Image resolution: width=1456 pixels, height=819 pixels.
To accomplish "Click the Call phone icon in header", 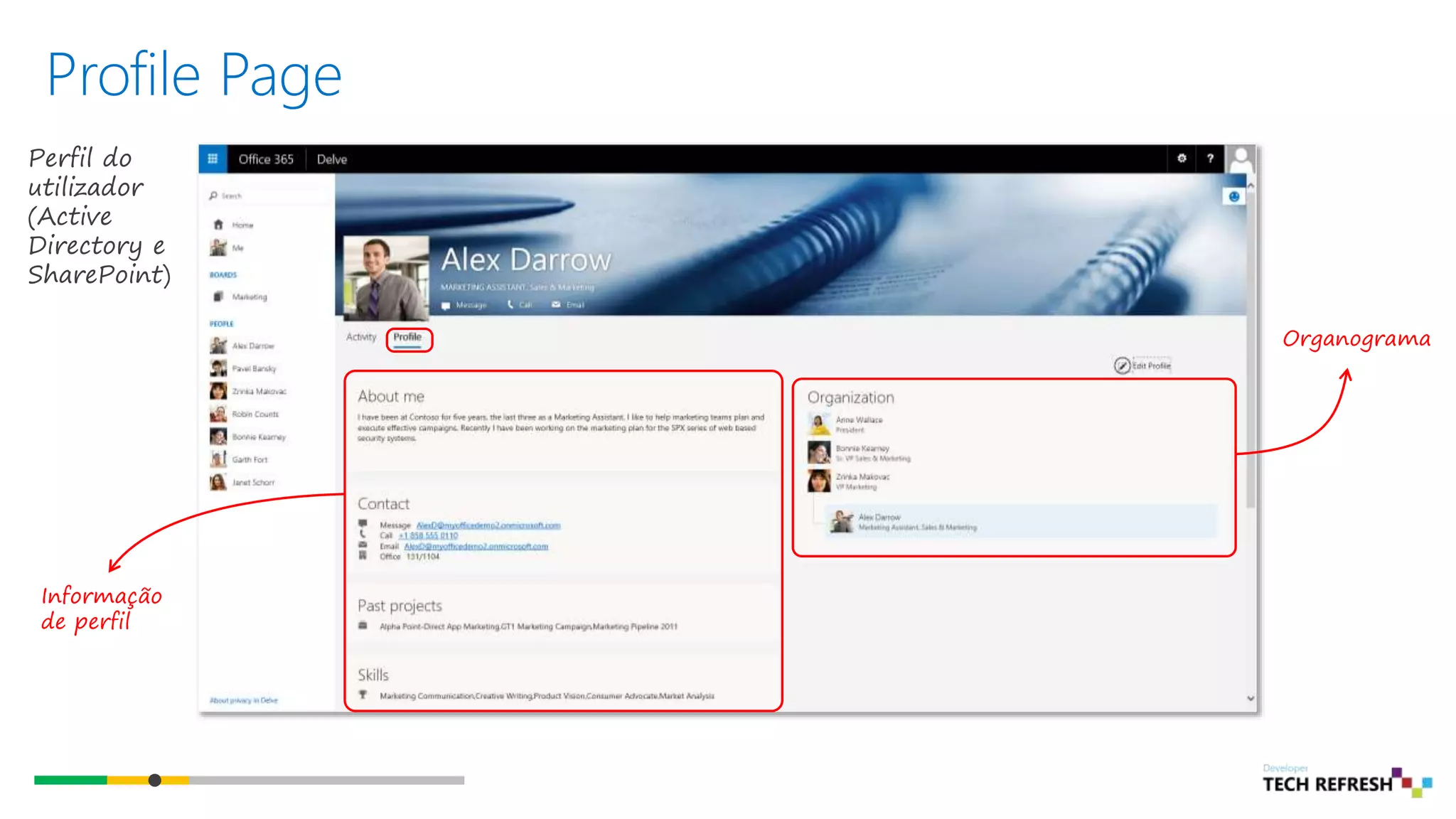I will click(x=510, y=305).
